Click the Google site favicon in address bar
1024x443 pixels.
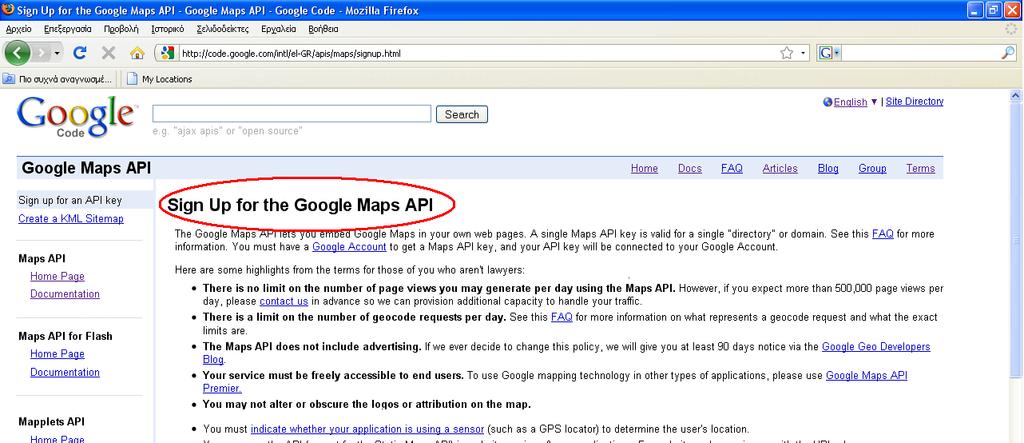pos(168,53)
